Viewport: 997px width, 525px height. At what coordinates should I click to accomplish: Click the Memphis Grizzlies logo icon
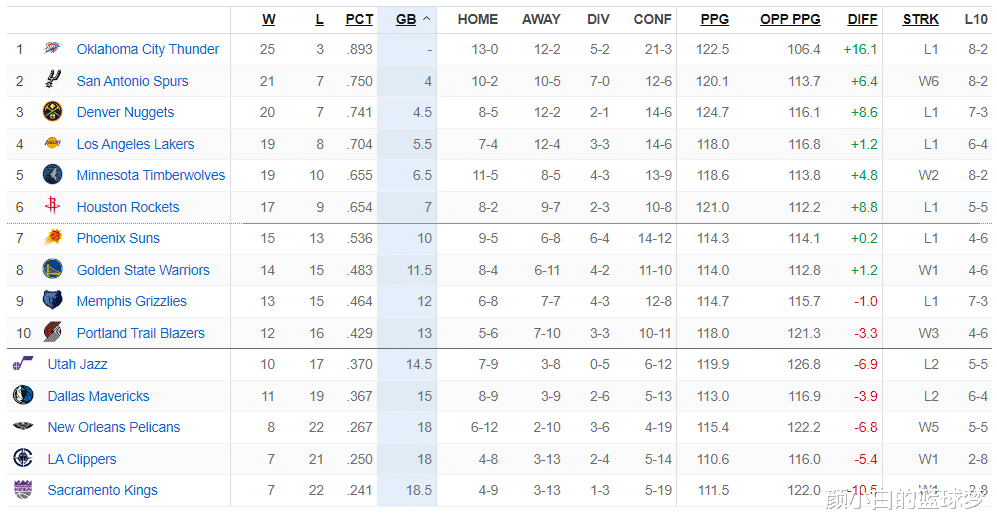coord(52,301)
